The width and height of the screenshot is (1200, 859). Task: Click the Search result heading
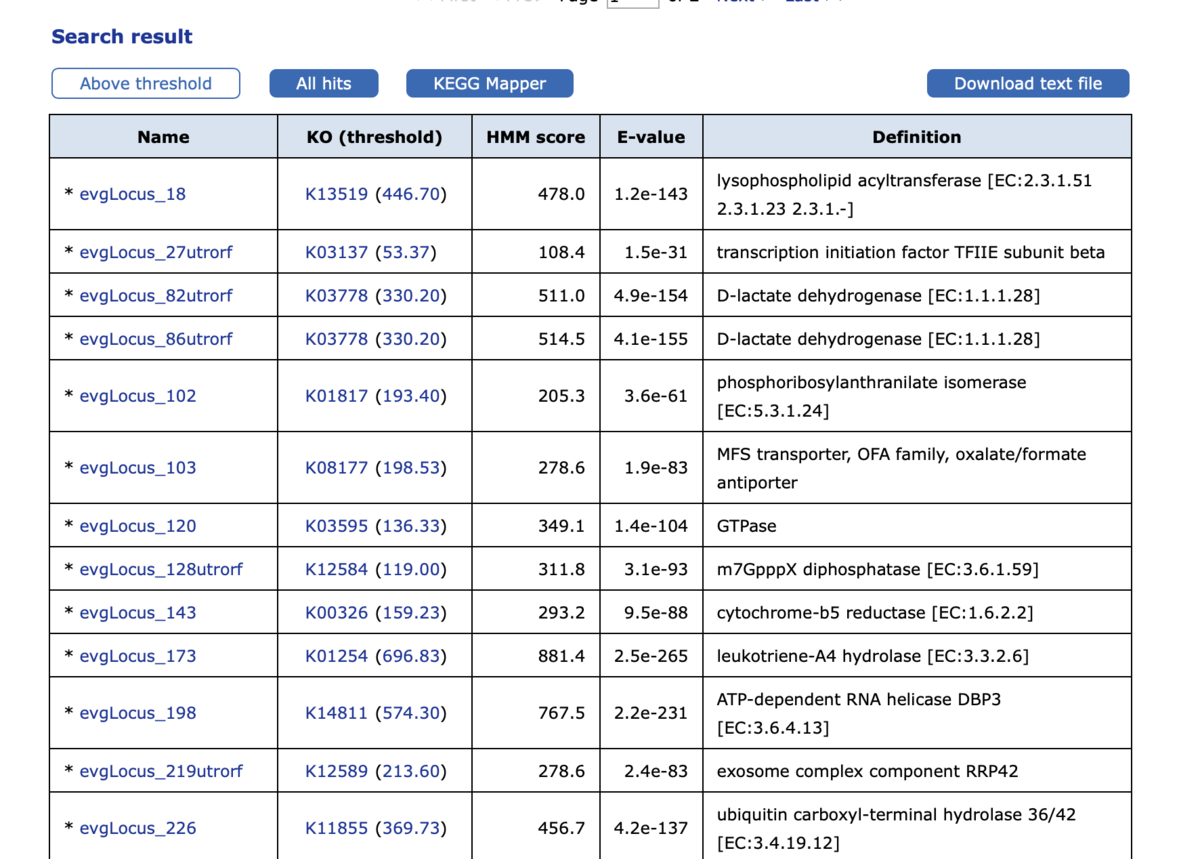(122, 37)
